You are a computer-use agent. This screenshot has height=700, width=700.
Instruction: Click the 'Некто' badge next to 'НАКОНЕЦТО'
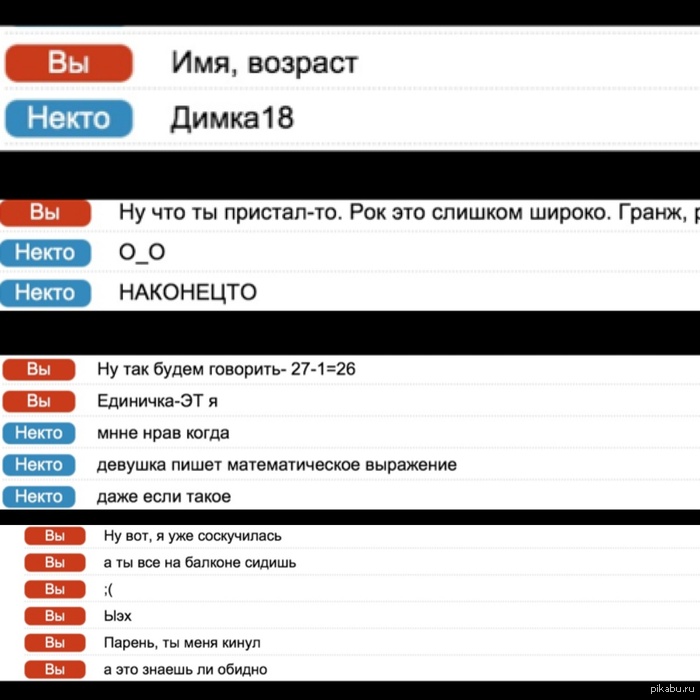tap(45, 293)
